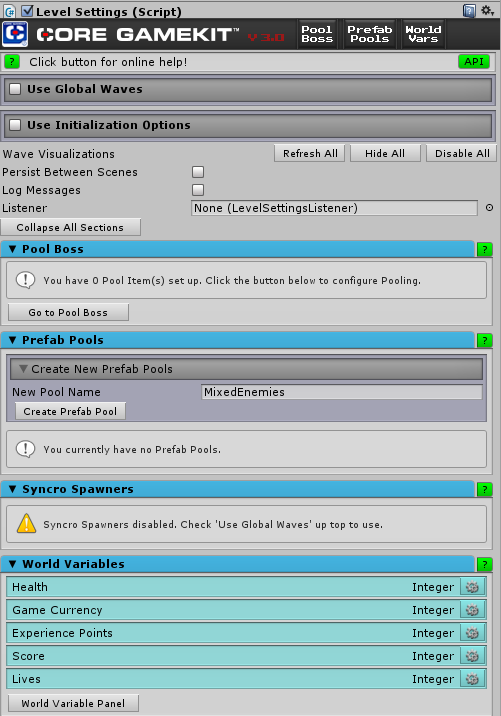Click green question mark online help
The image size is (501, 716).
click(12, 62)
